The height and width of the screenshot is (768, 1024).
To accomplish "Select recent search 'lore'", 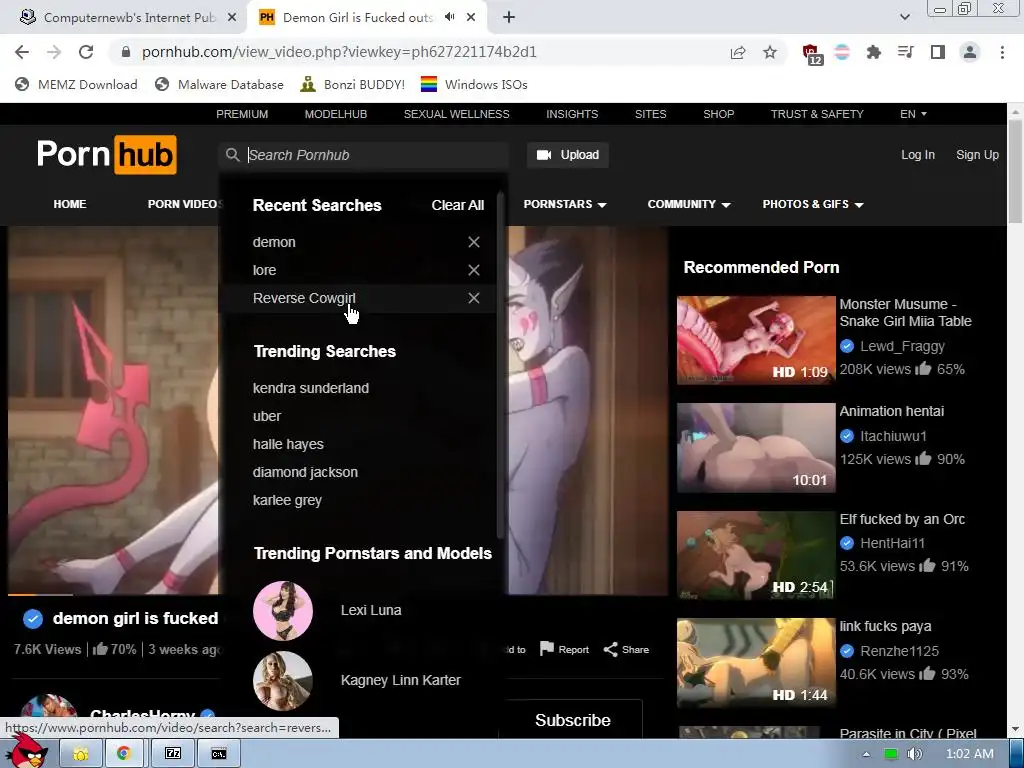I will (x=264, y=270).
